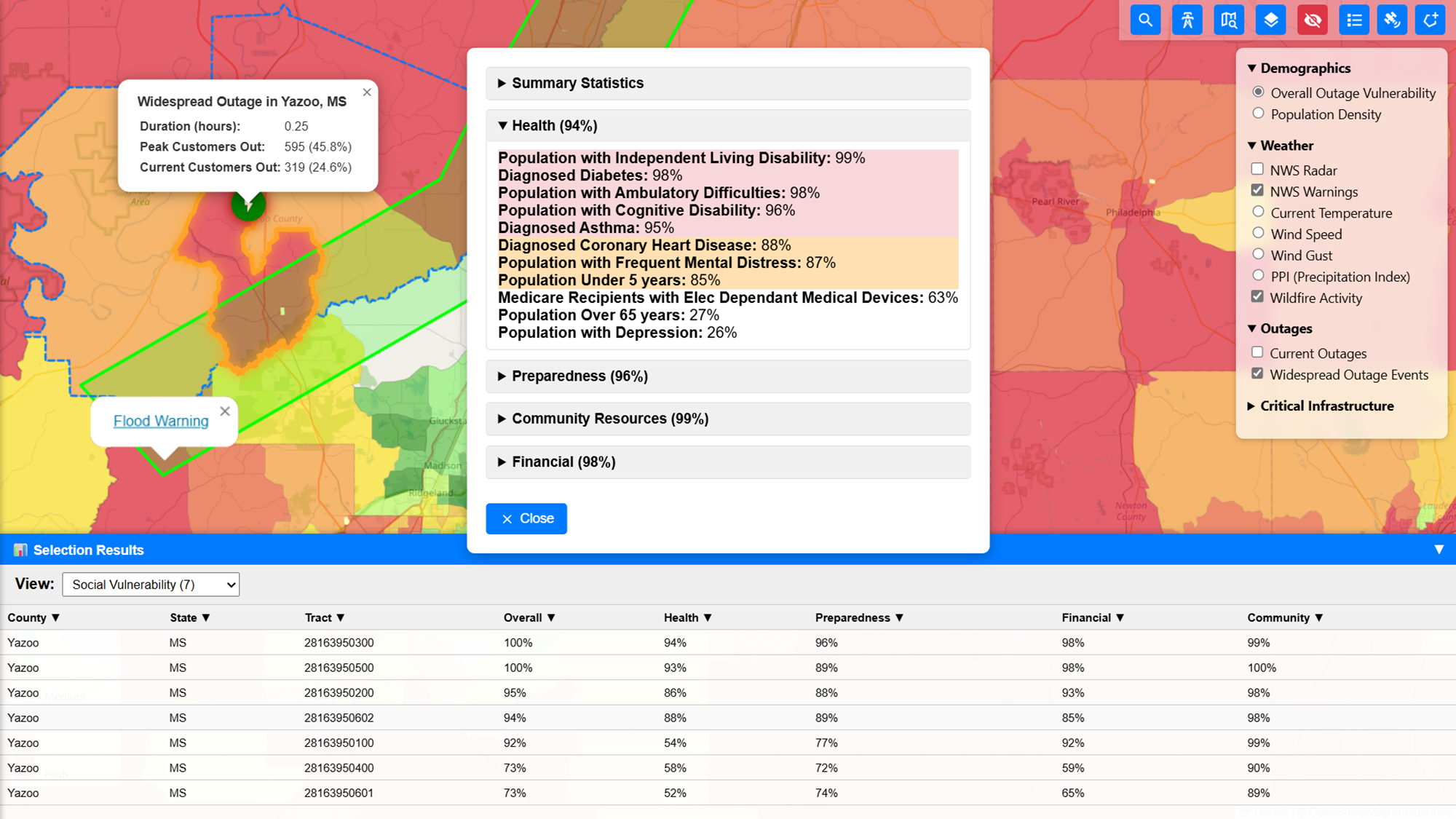Select tract 28163950200 row
Image resolution: width=1456 pixels, height=819 pixels.
(x=728, y=692)
